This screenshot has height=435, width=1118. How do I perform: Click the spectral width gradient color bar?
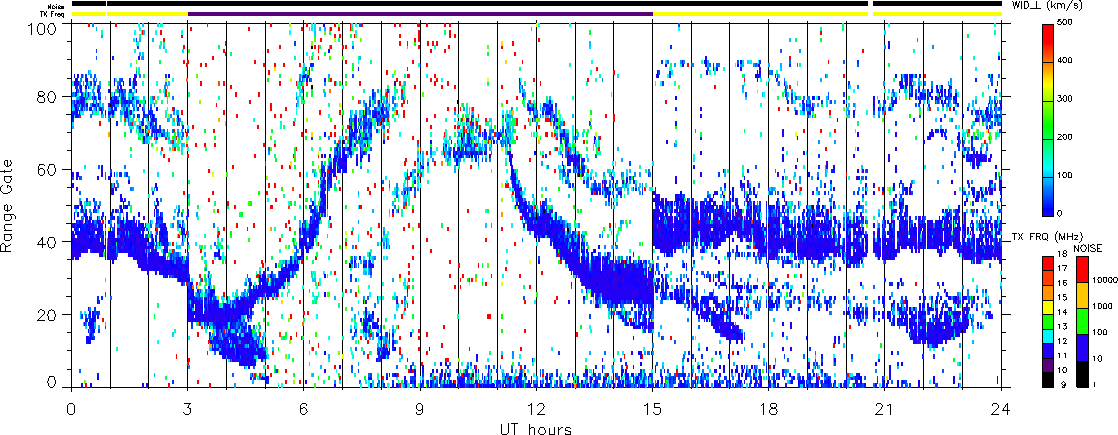pos(1047,121)
